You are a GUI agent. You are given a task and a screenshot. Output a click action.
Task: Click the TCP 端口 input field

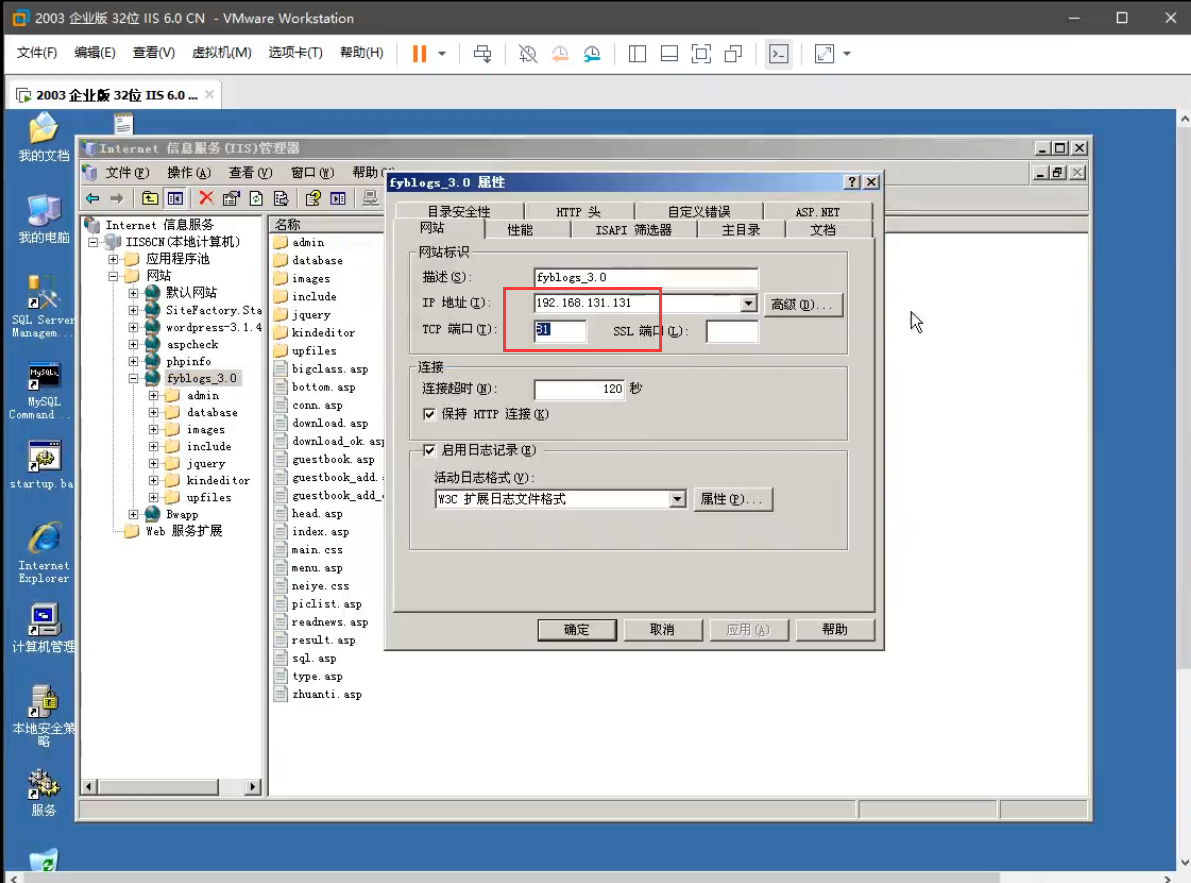click(560, 331)
